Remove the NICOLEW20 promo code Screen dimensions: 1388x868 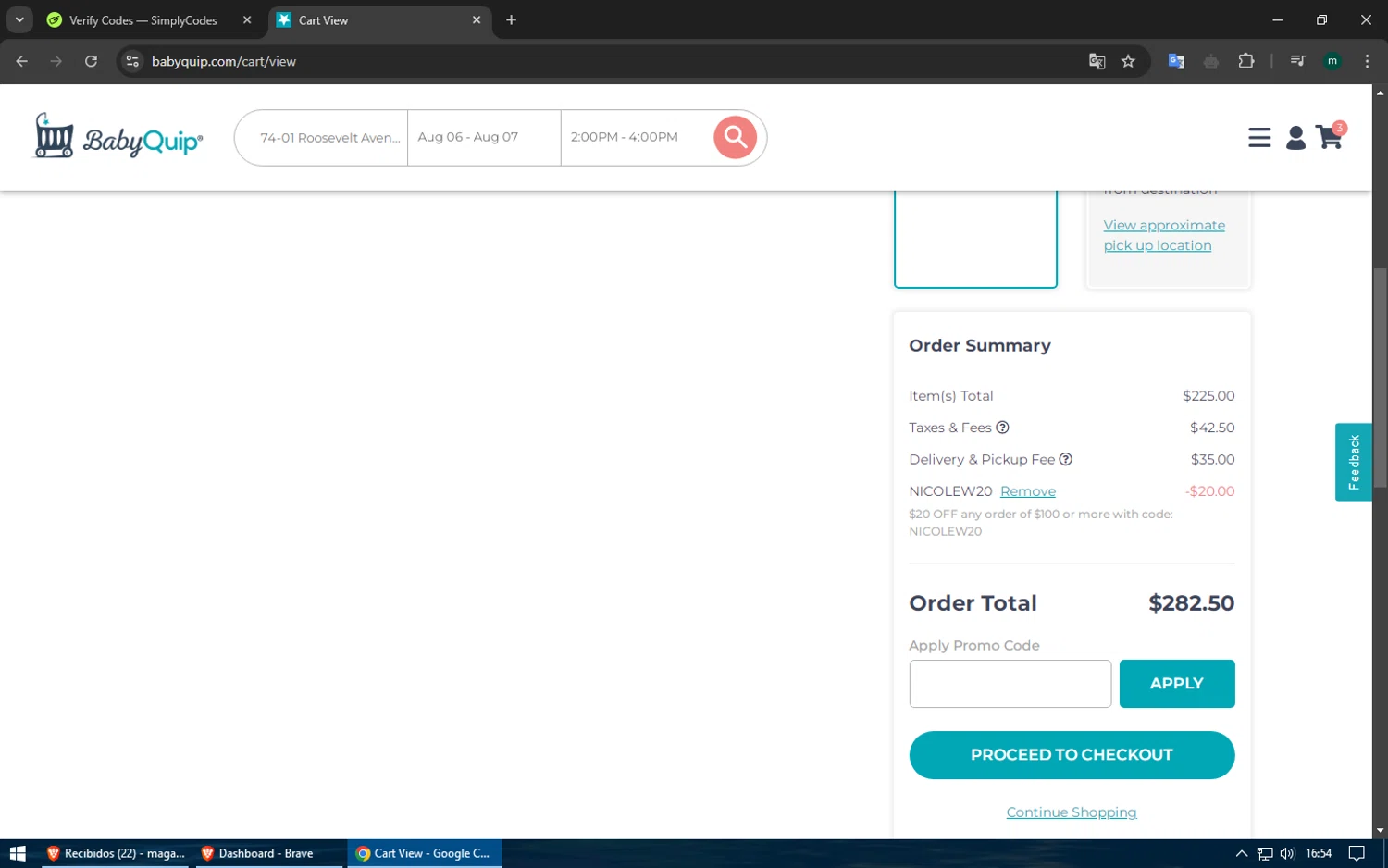(1027, 491)
